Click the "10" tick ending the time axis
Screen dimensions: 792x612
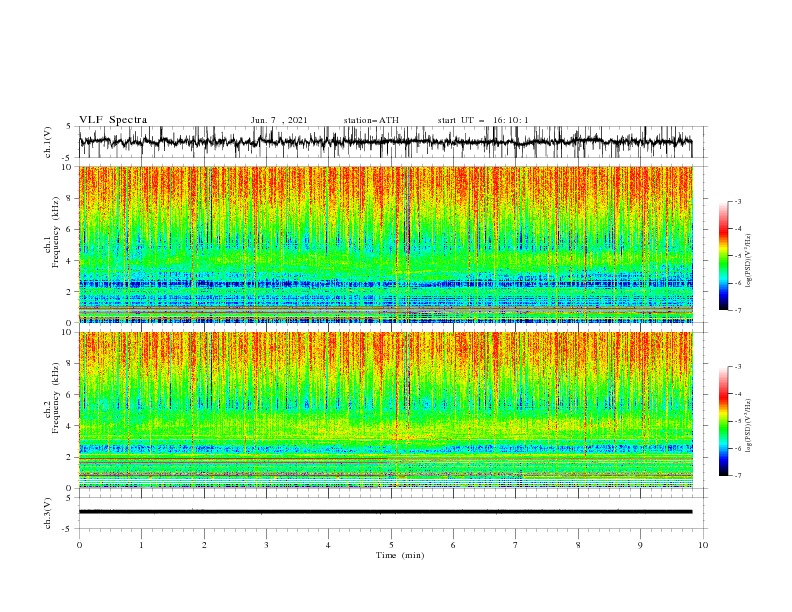(x=703, y=545)
